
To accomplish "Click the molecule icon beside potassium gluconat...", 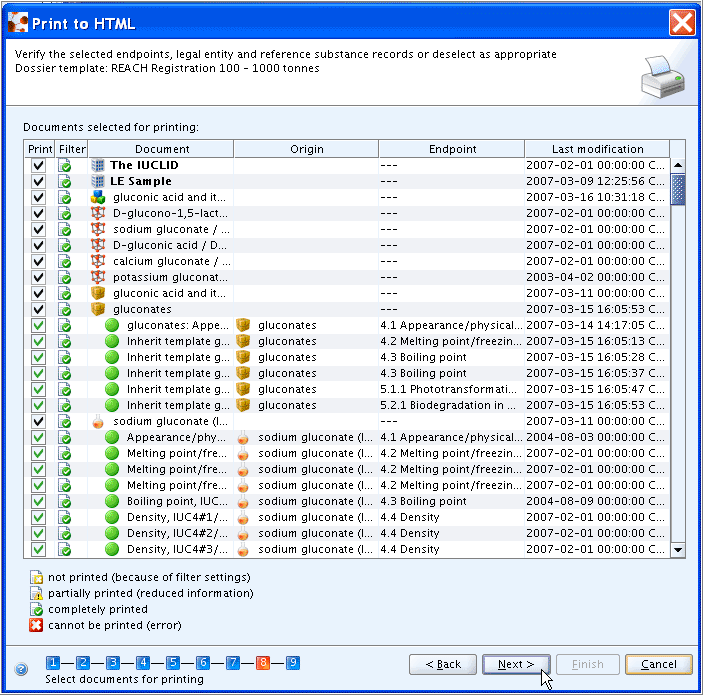I will coord(98,277).
